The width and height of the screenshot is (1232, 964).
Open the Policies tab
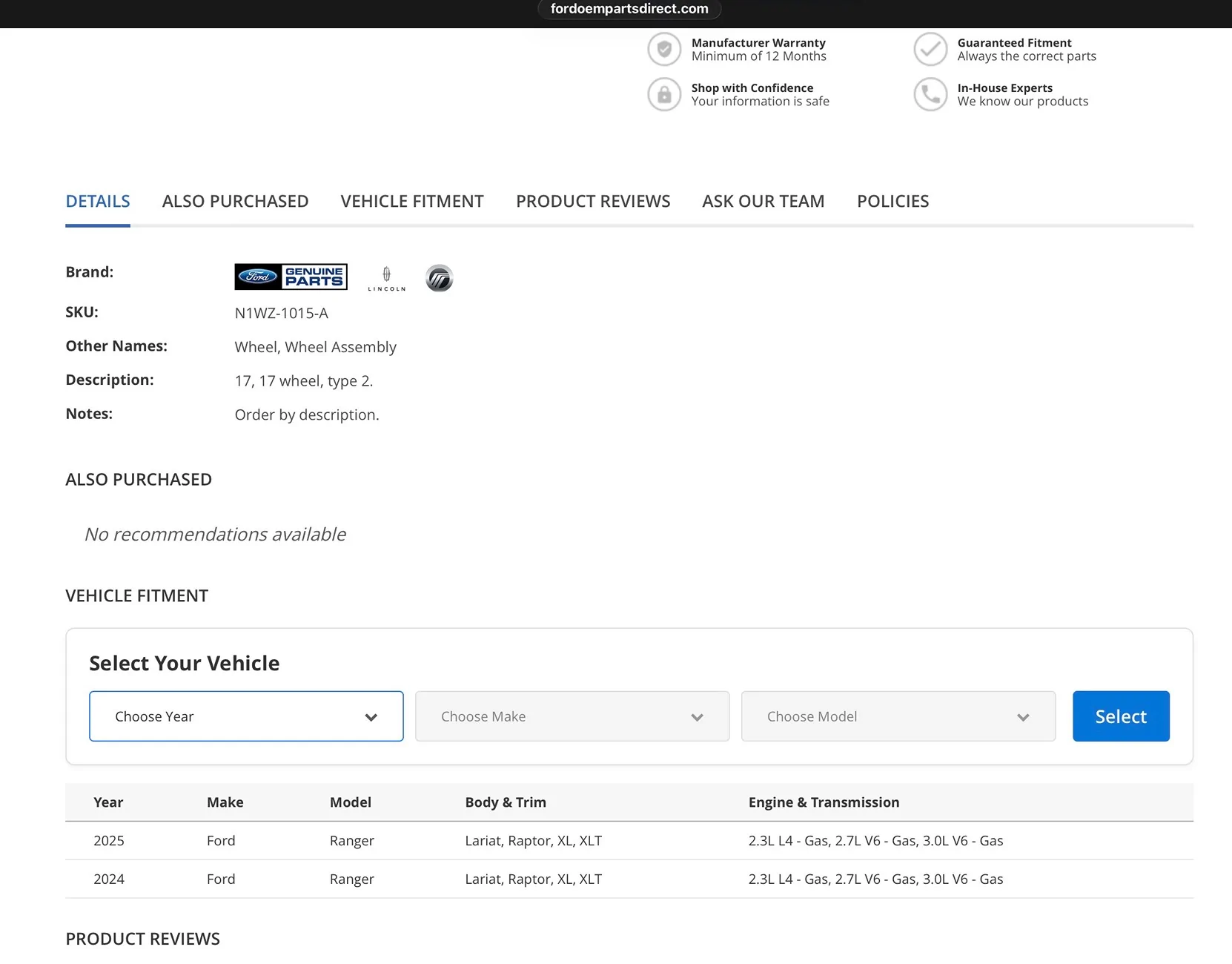pyautogui.click(x=893, y=201)
